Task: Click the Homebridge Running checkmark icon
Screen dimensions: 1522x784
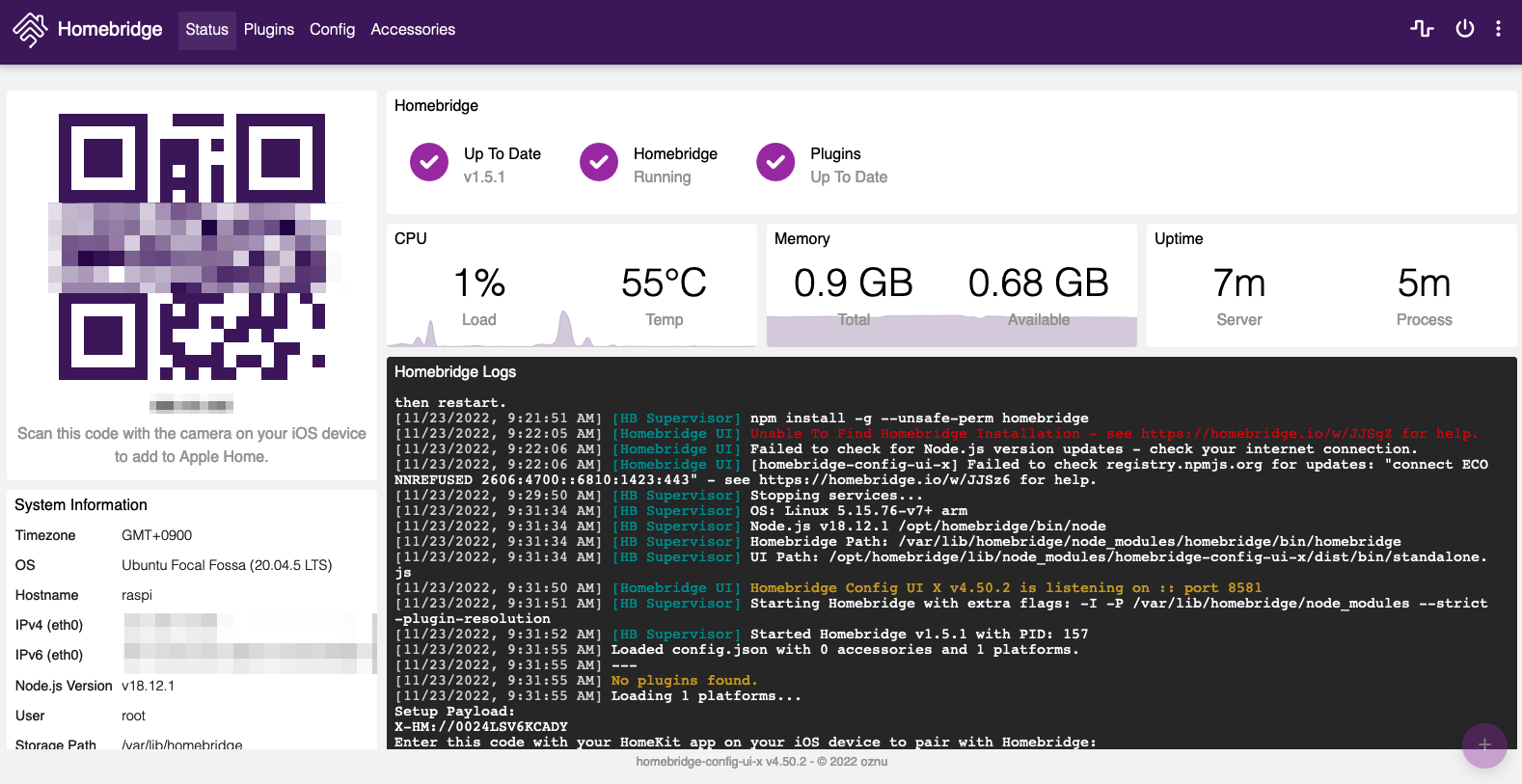Action: click(599, 163)
